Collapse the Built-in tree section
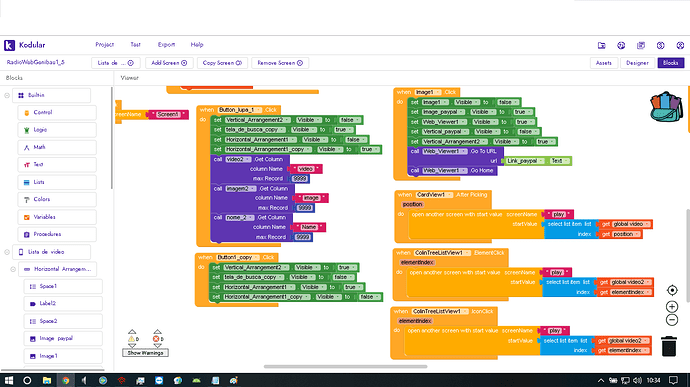 (x=7, y=95)
